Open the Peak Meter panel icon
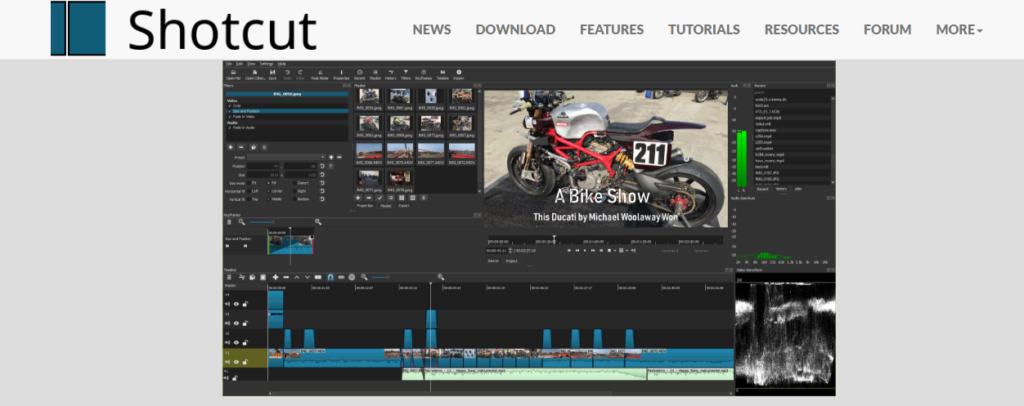The image size is (1024, 406). (x=320, y=74)
